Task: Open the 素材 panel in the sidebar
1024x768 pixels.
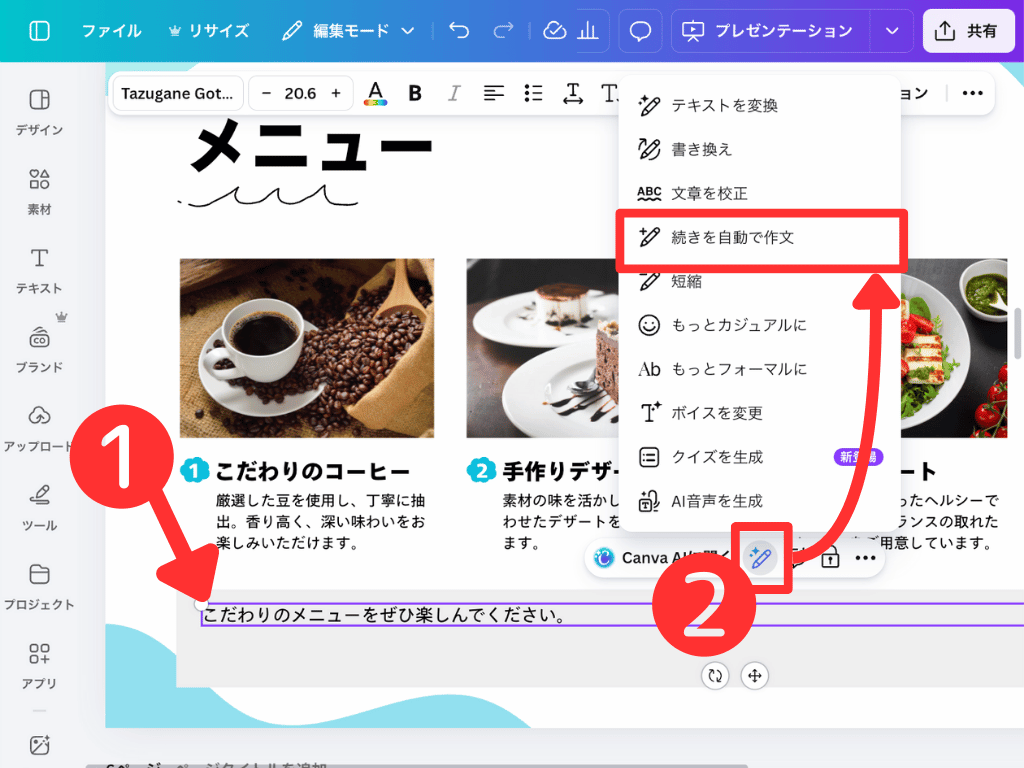Action: point(38,188)
